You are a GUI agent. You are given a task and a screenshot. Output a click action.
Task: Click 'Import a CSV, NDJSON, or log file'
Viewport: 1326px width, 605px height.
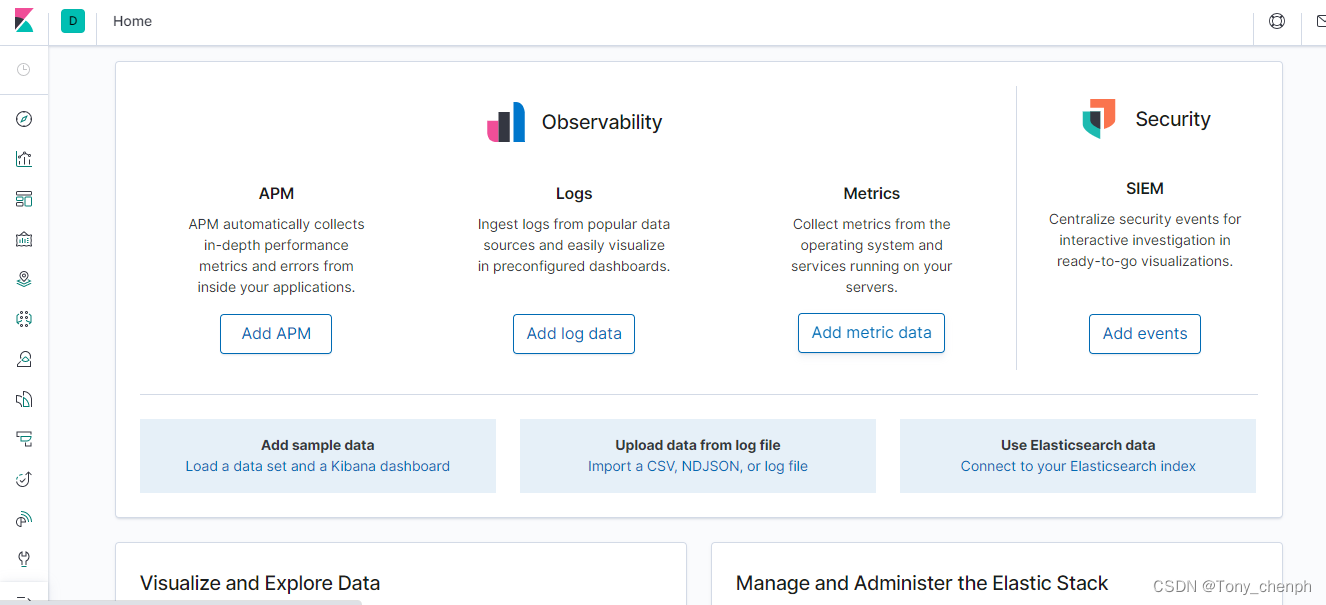point(698,466)
